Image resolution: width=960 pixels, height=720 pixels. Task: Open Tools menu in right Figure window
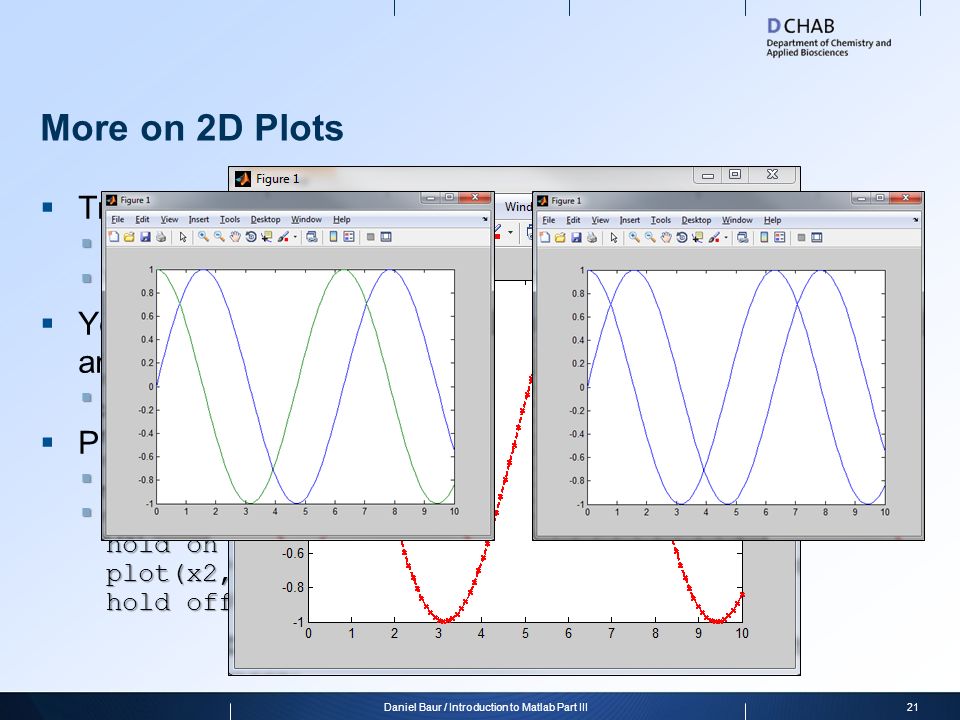661,220
